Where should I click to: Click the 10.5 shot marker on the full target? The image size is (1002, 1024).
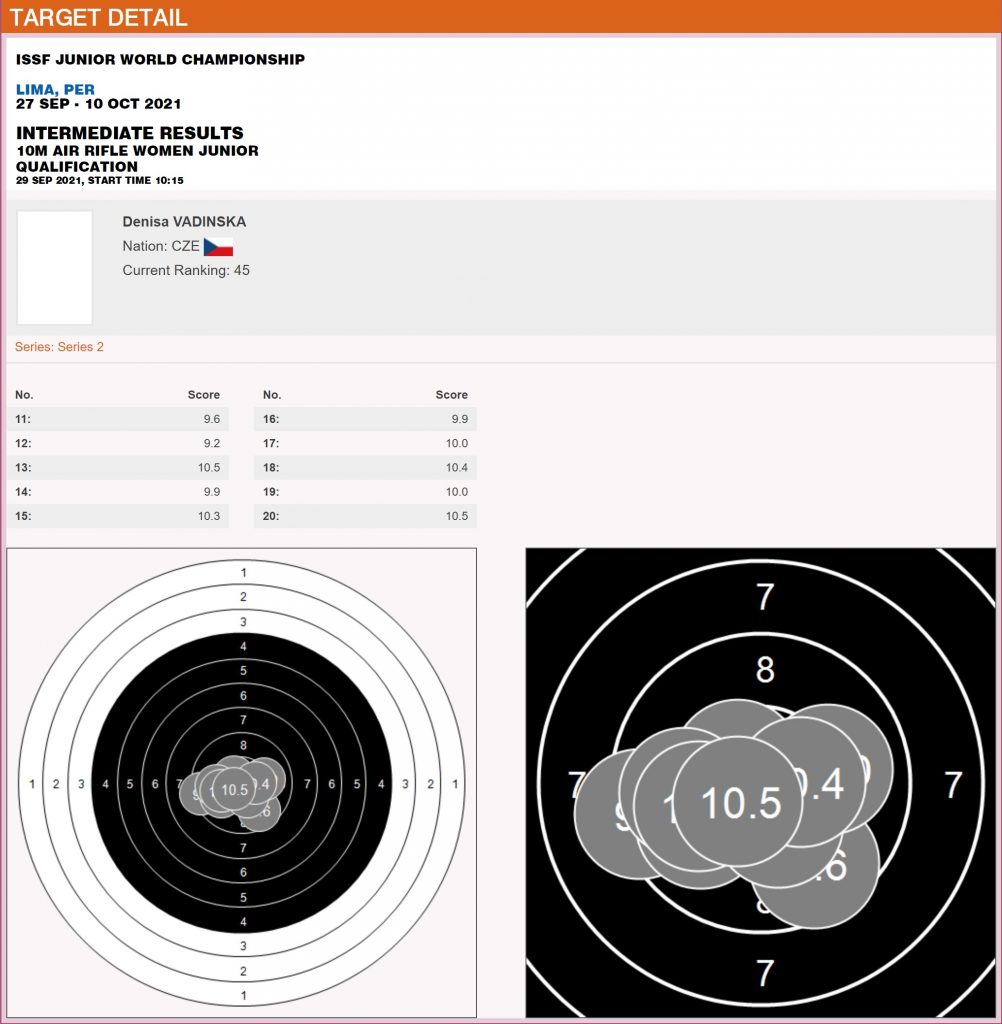(x=234, y=790)
